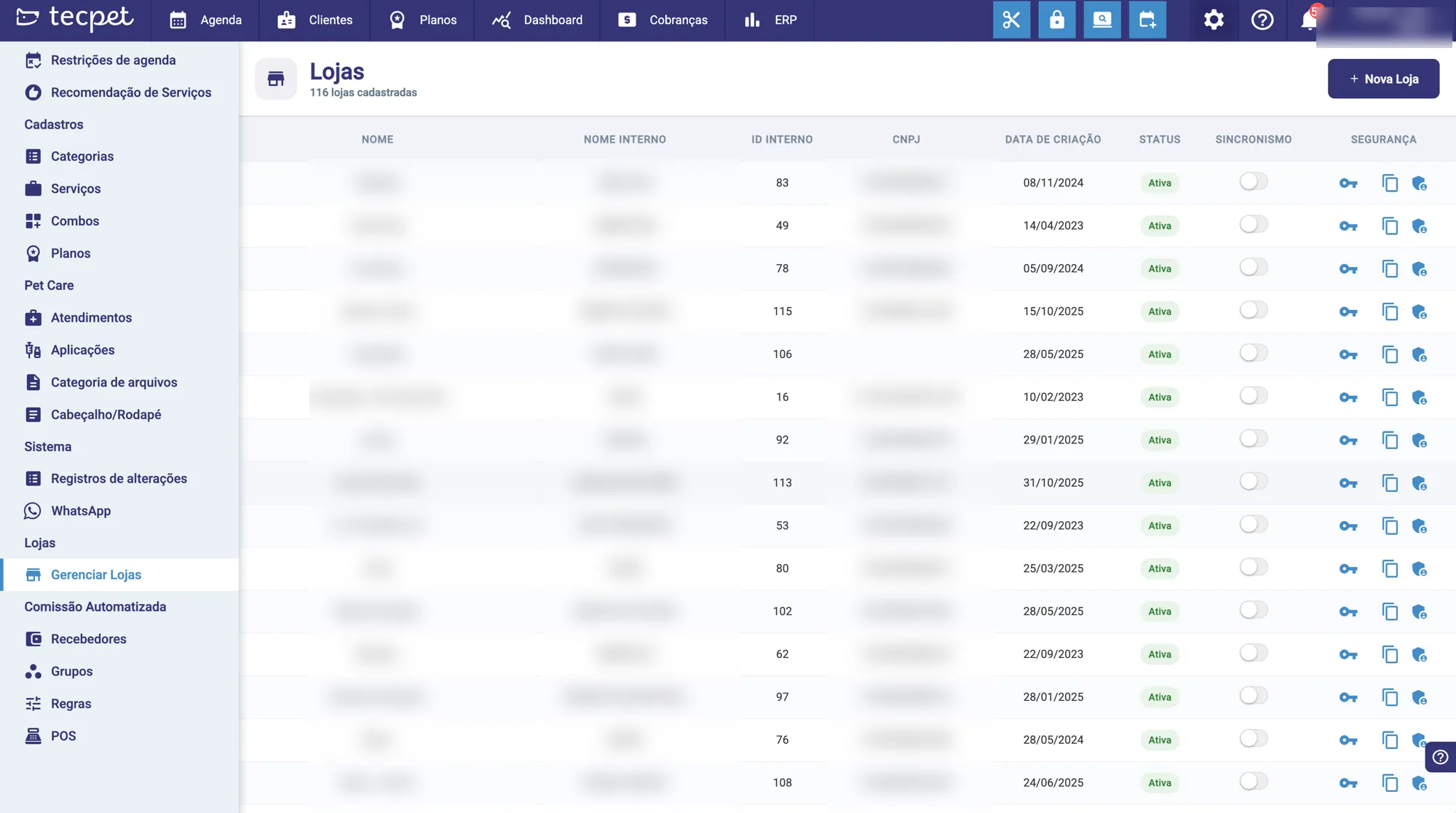Screen dimensions: 1456x813
Task: Click the padlock icon in top bar
Action: coord(1056,20)
